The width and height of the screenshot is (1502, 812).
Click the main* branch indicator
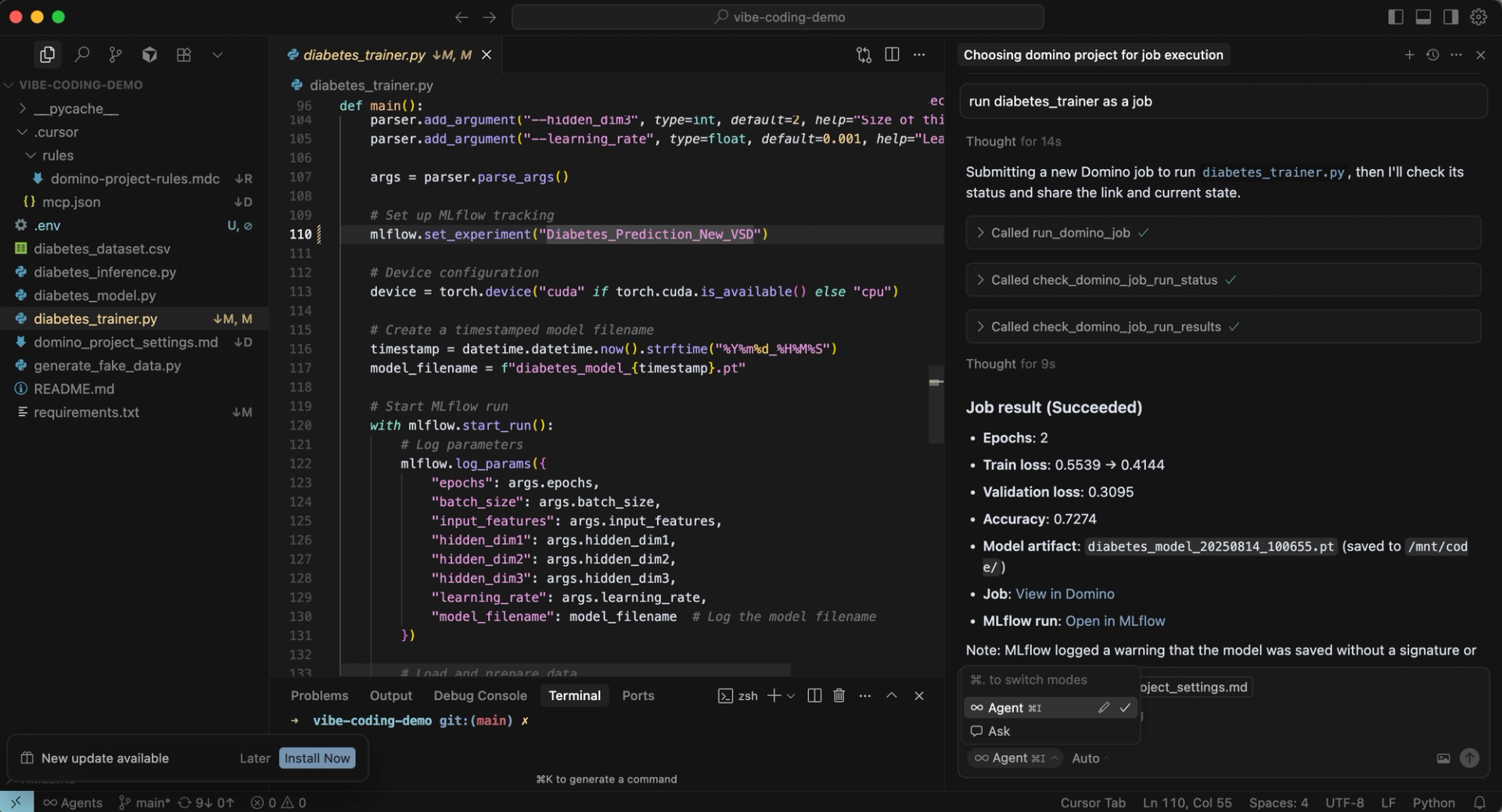click(144, 803)
